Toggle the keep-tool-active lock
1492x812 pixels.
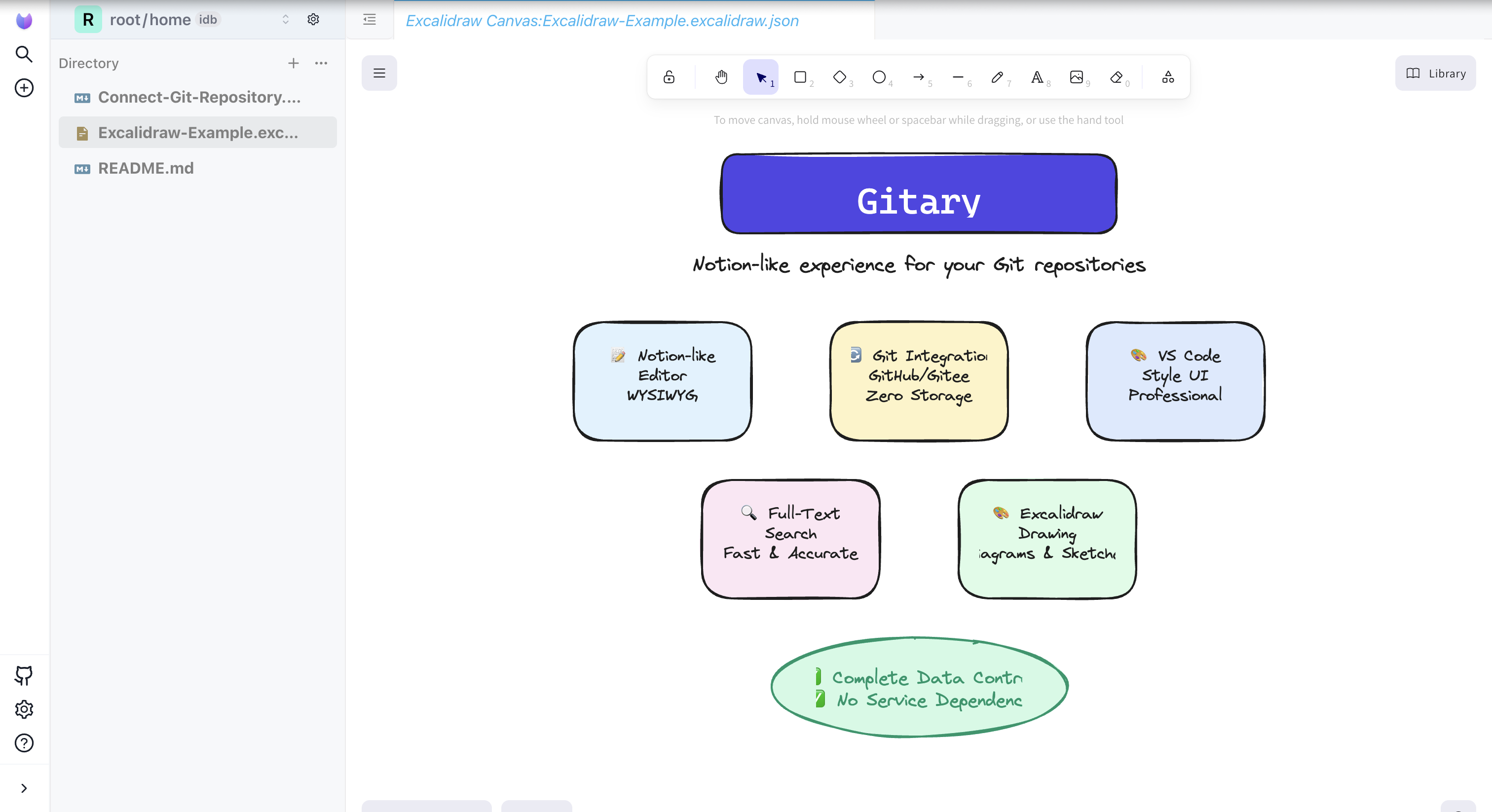click(x=669, y=77)
